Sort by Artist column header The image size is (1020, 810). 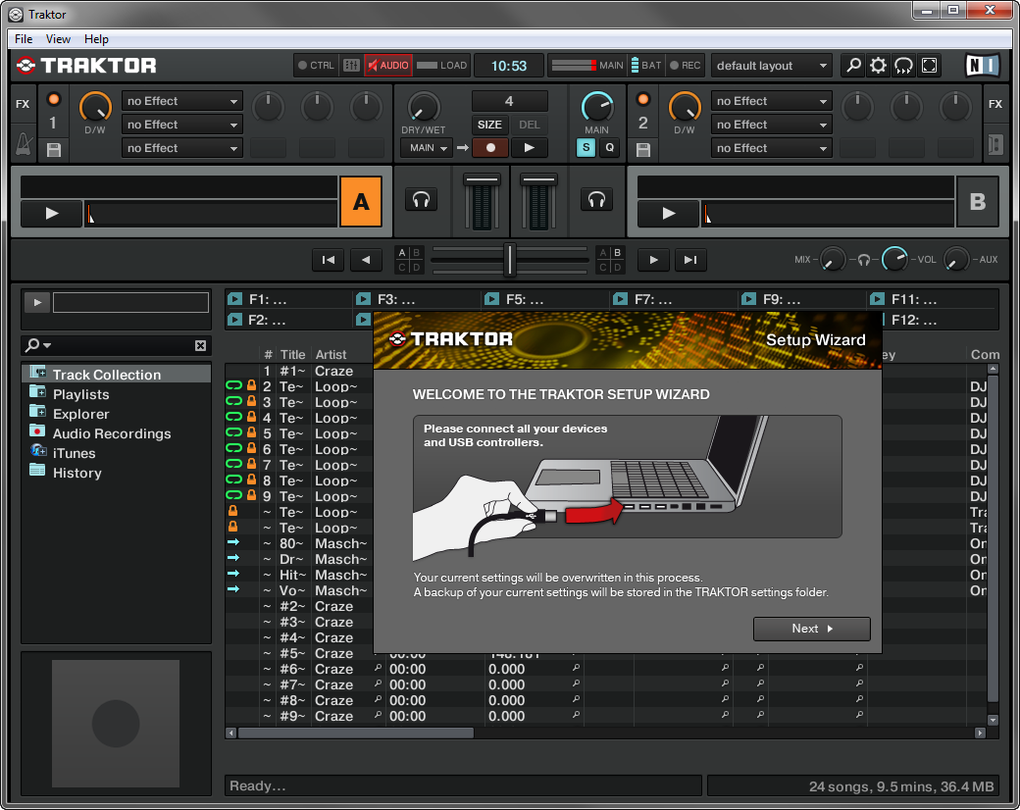(x=331, y=355)
